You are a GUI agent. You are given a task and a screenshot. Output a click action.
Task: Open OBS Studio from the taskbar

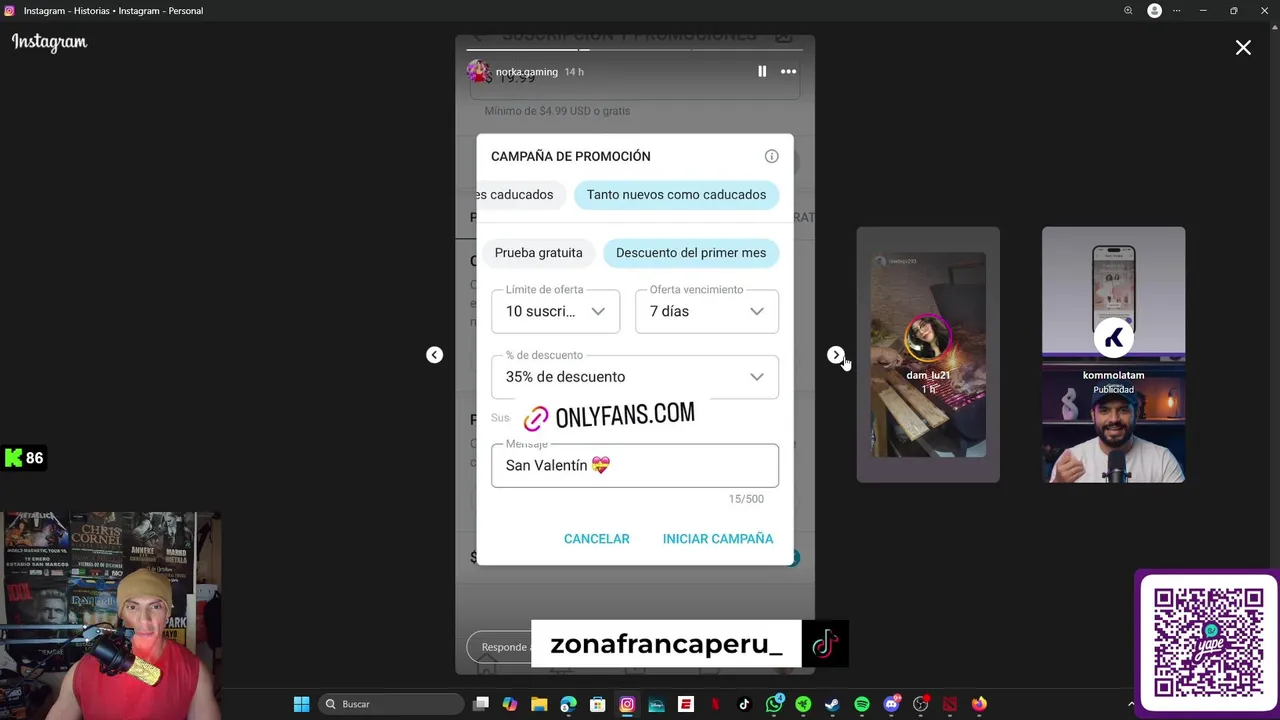[x=920, y=704]
